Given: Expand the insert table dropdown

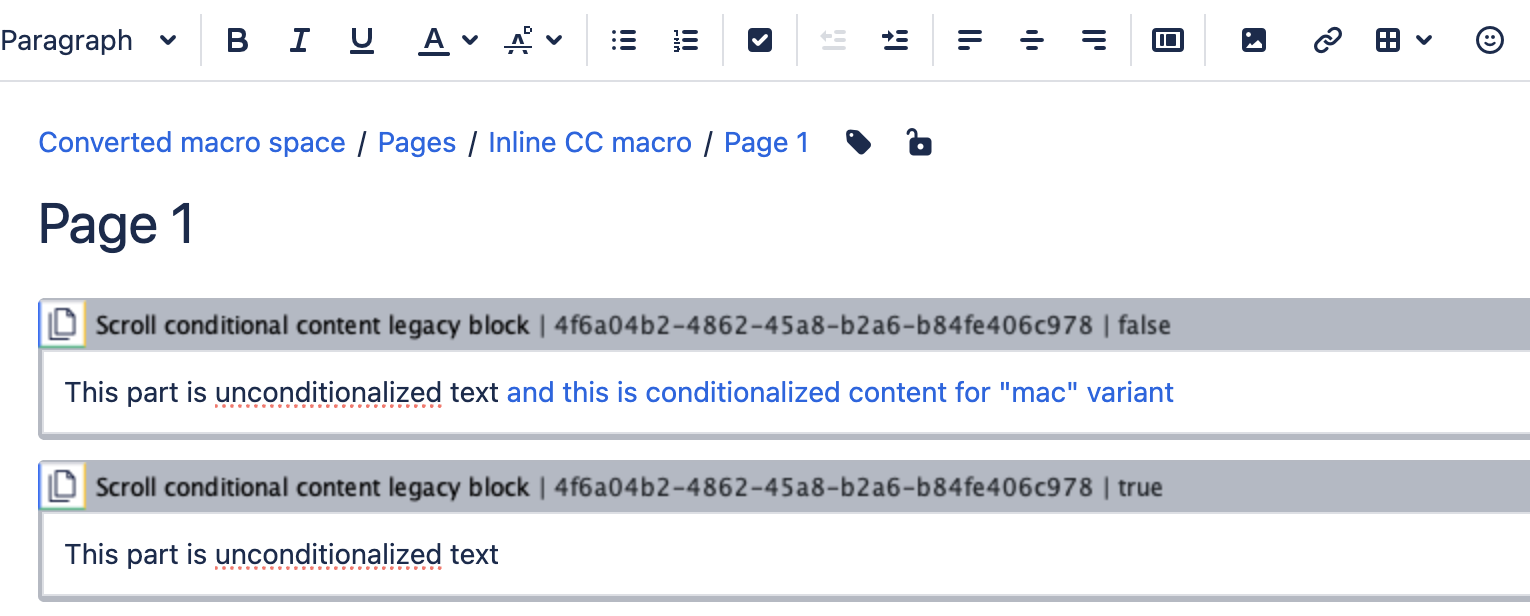Looking at the screenshot, I should 1425,40.
